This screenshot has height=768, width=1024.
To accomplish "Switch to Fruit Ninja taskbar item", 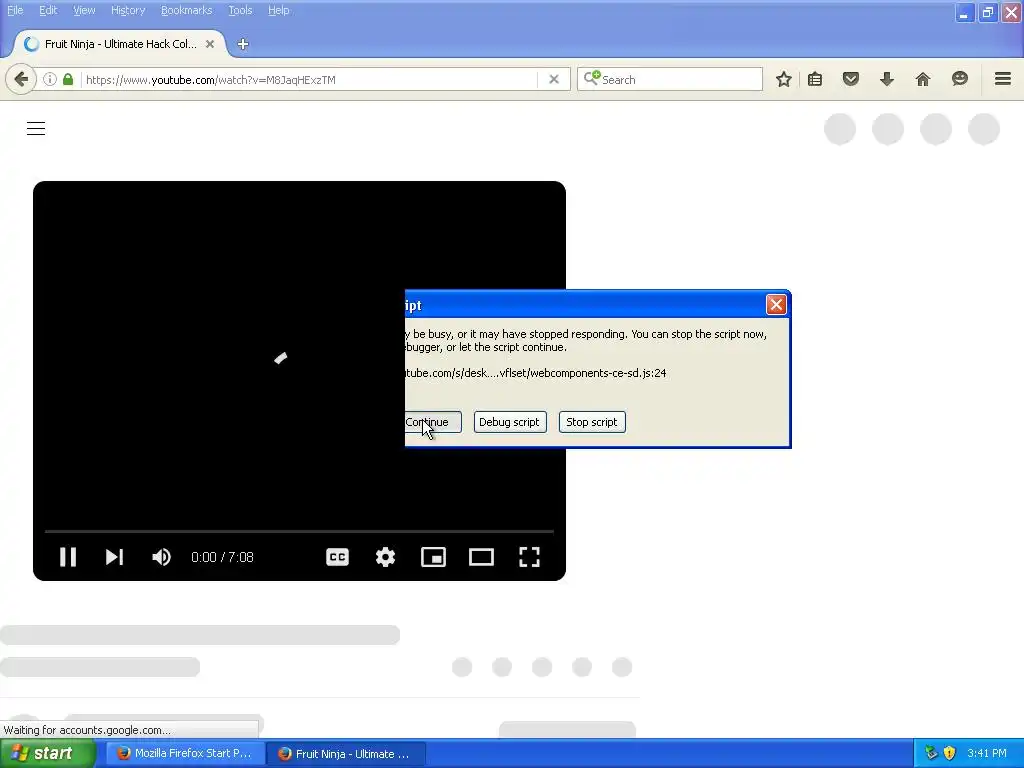I will pos(346,754).
